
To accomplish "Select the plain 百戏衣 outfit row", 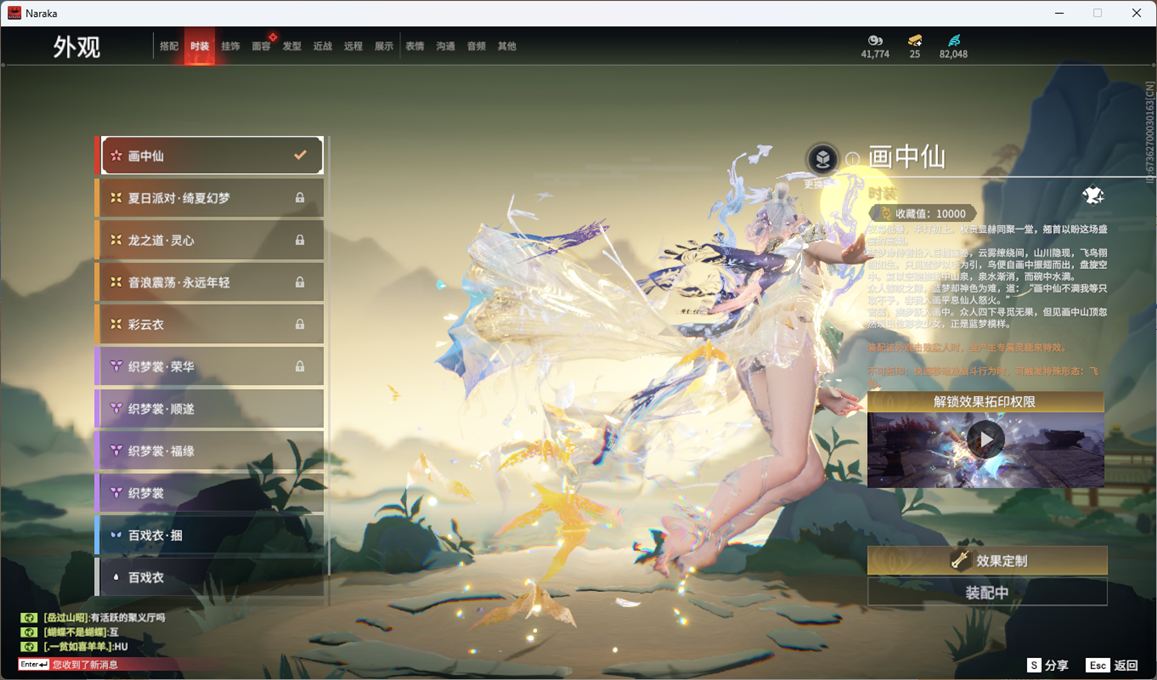I will [210, 577].
